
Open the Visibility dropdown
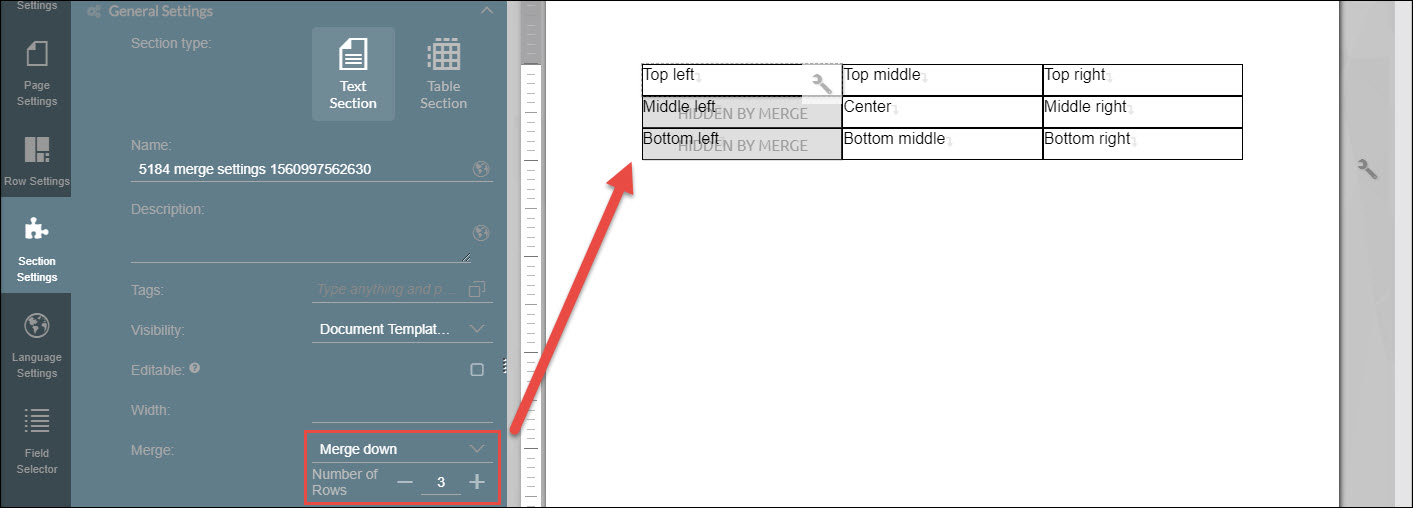pyautogui.click(x=402, y=329)
